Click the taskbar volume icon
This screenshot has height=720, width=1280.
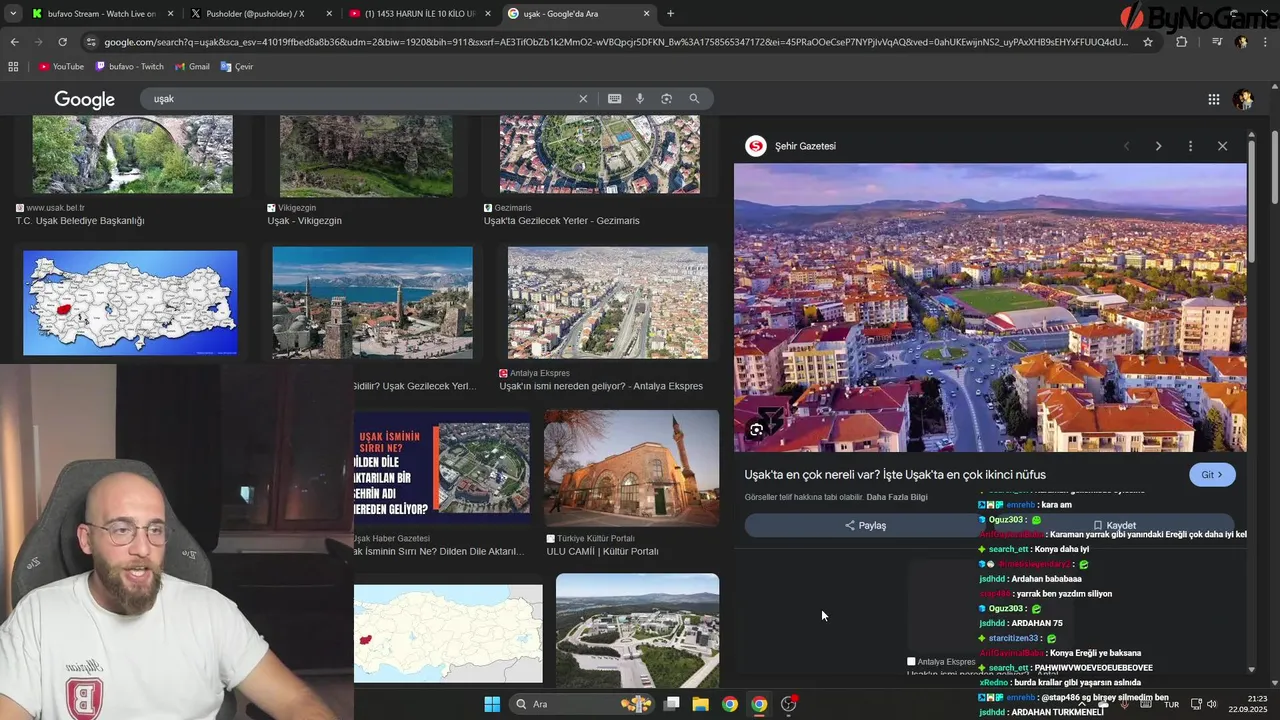1212,704
